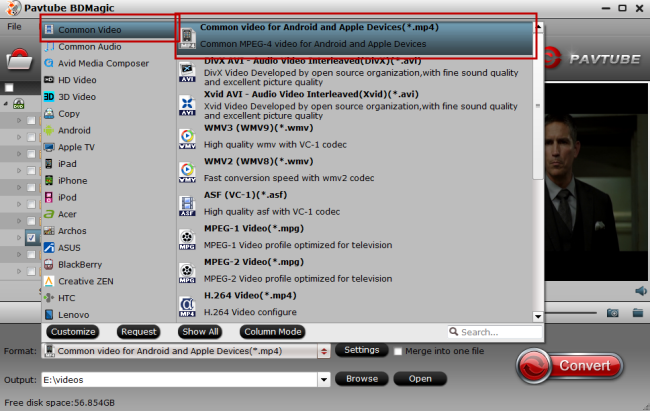
Task: Click the format list scrollbar thumb
Action: coord(538,106)
